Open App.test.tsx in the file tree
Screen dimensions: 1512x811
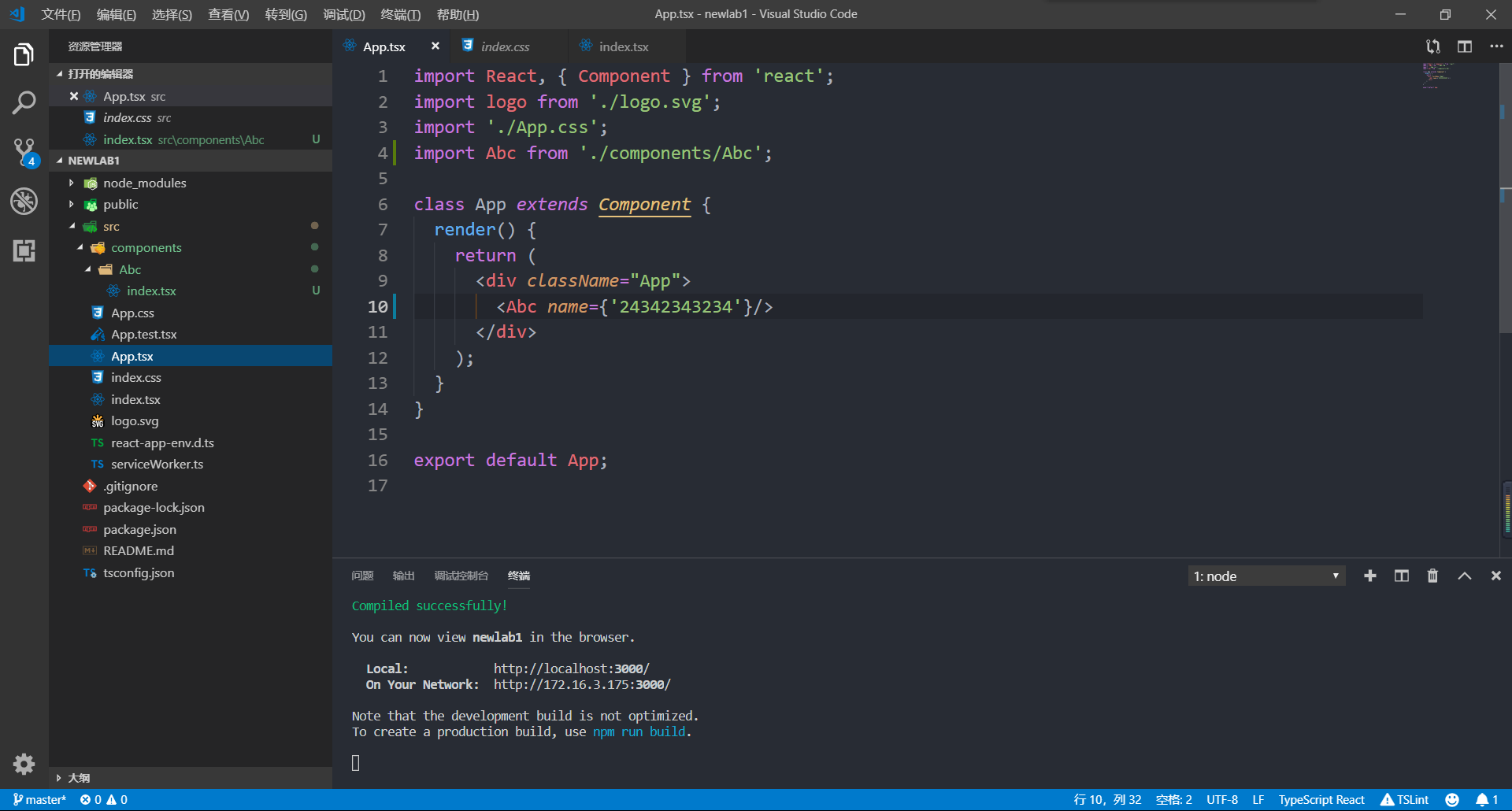(190, 334)
